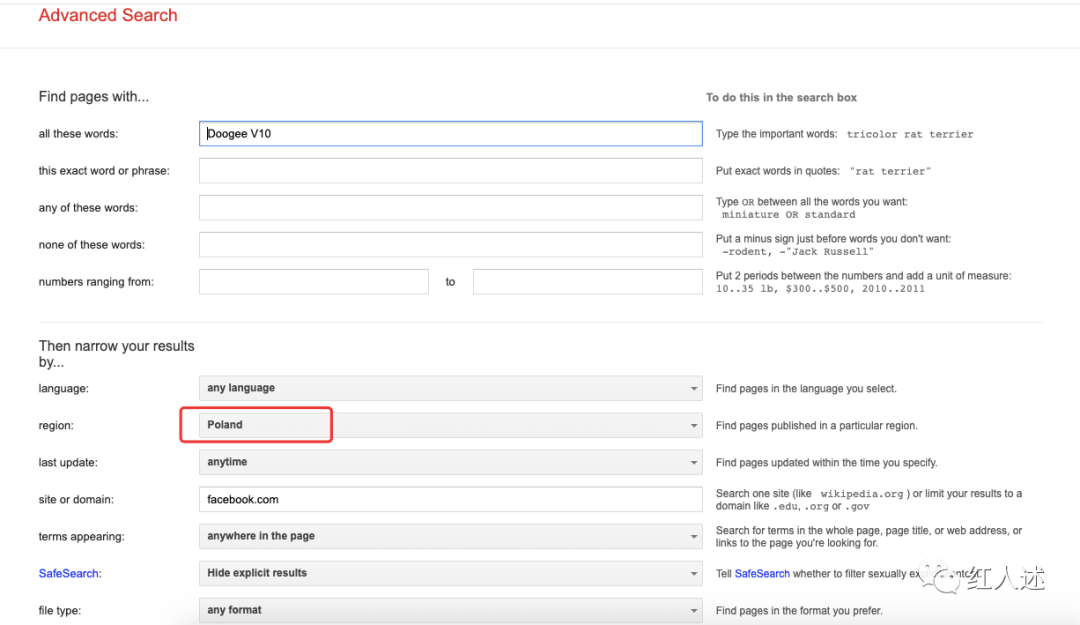The height and width of the screenshot is (625, 1080).
Task: Expand the file type 'any format' dropdown
Action: (450, 610)
